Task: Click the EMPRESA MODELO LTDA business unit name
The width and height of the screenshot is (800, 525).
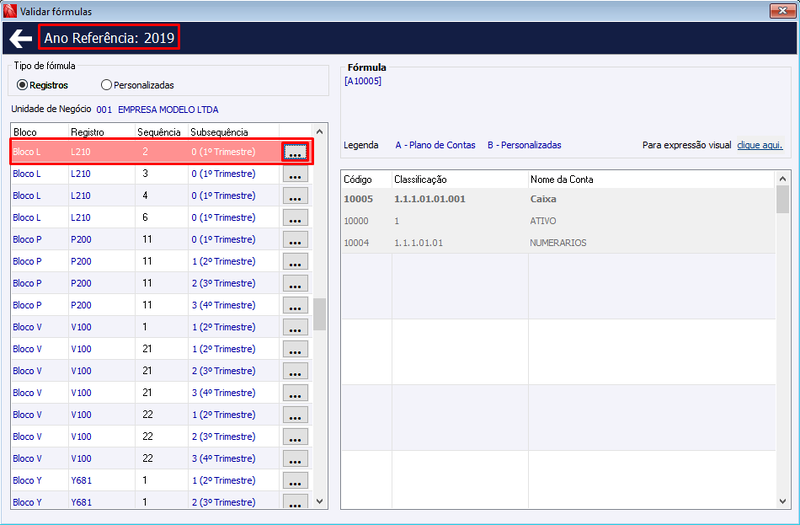Action: (x=168, y=110)
